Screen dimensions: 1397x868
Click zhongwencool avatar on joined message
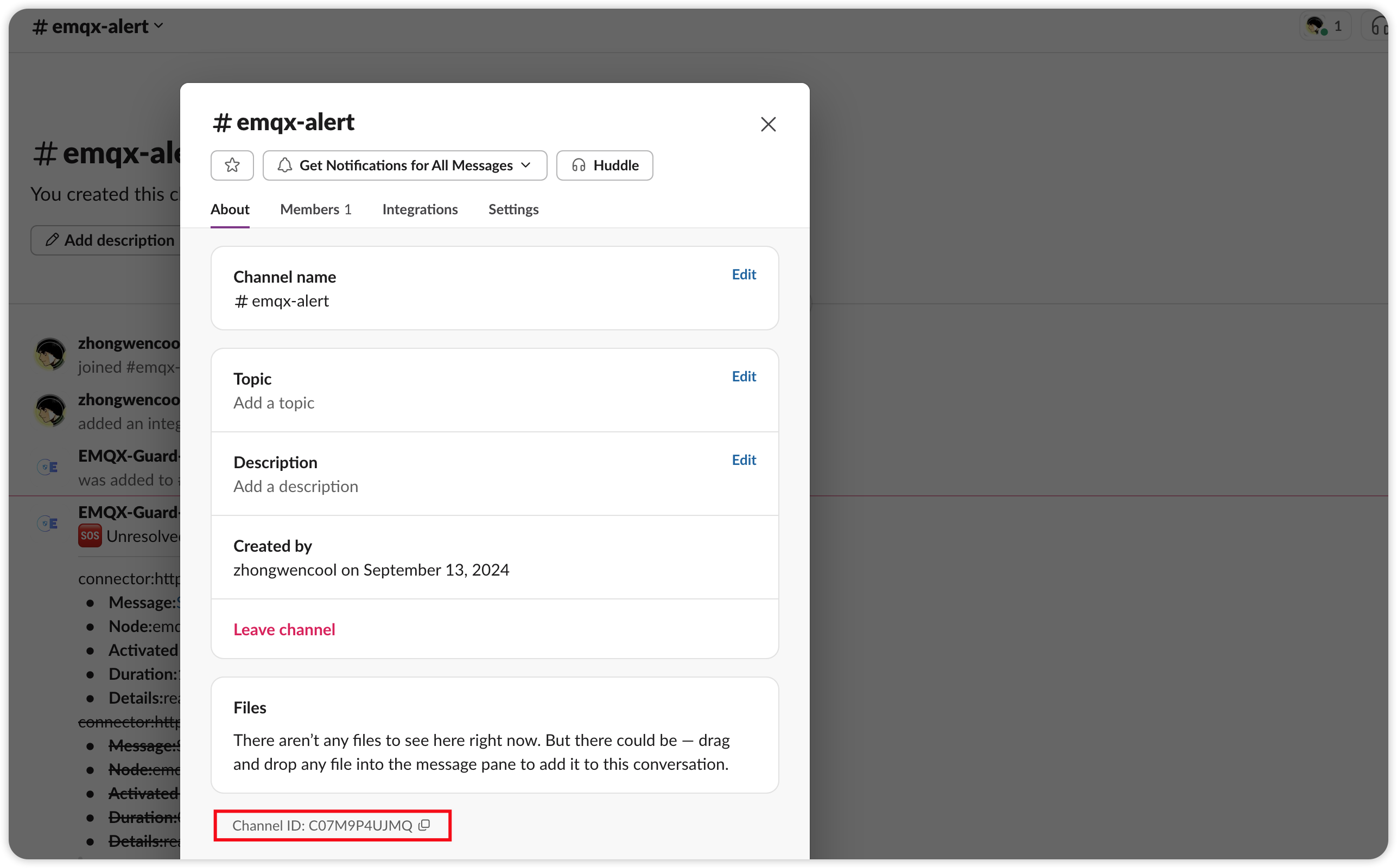[x=50, y=354]
